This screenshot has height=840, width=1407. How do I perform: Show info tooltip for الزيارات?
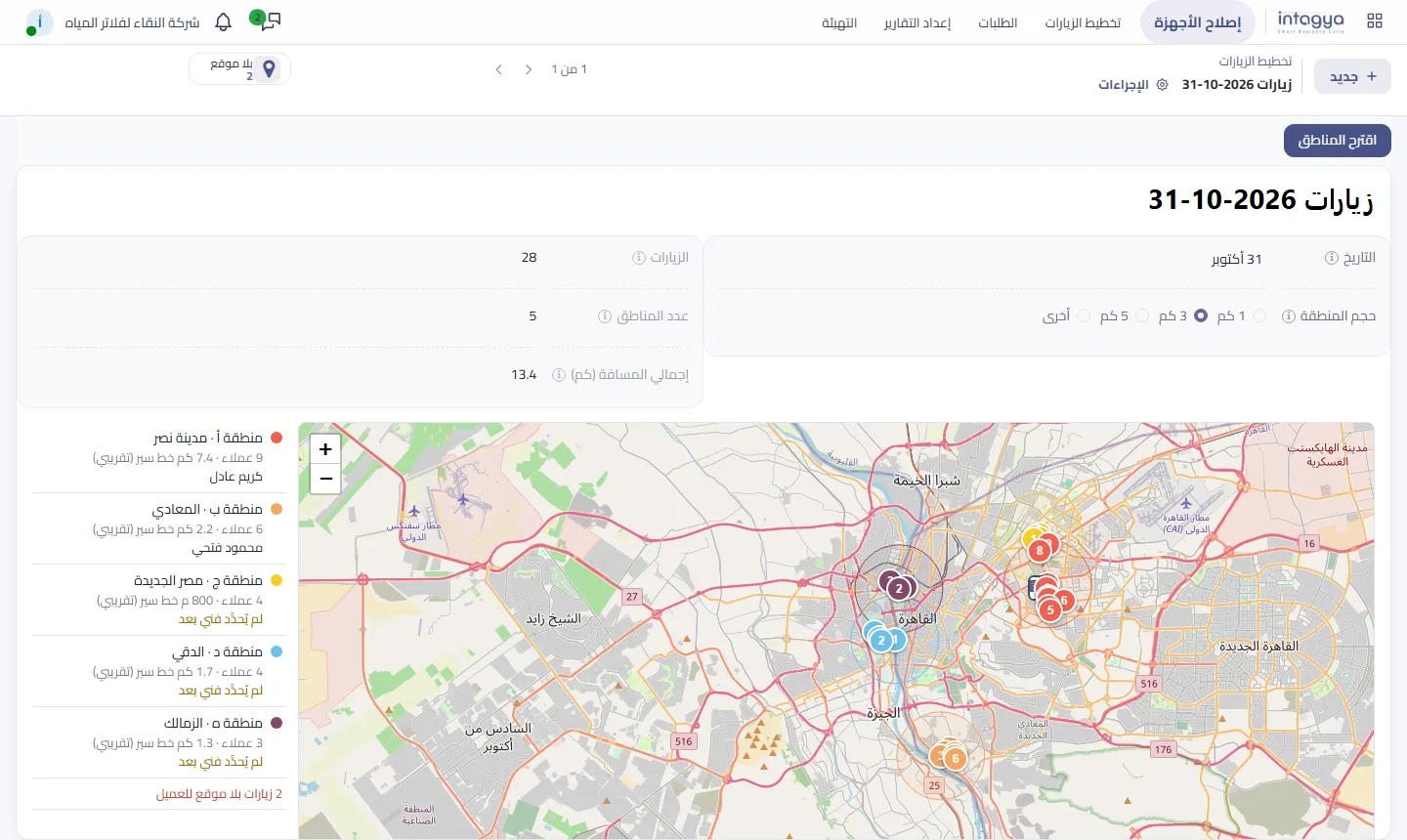(x=639, y=258)
